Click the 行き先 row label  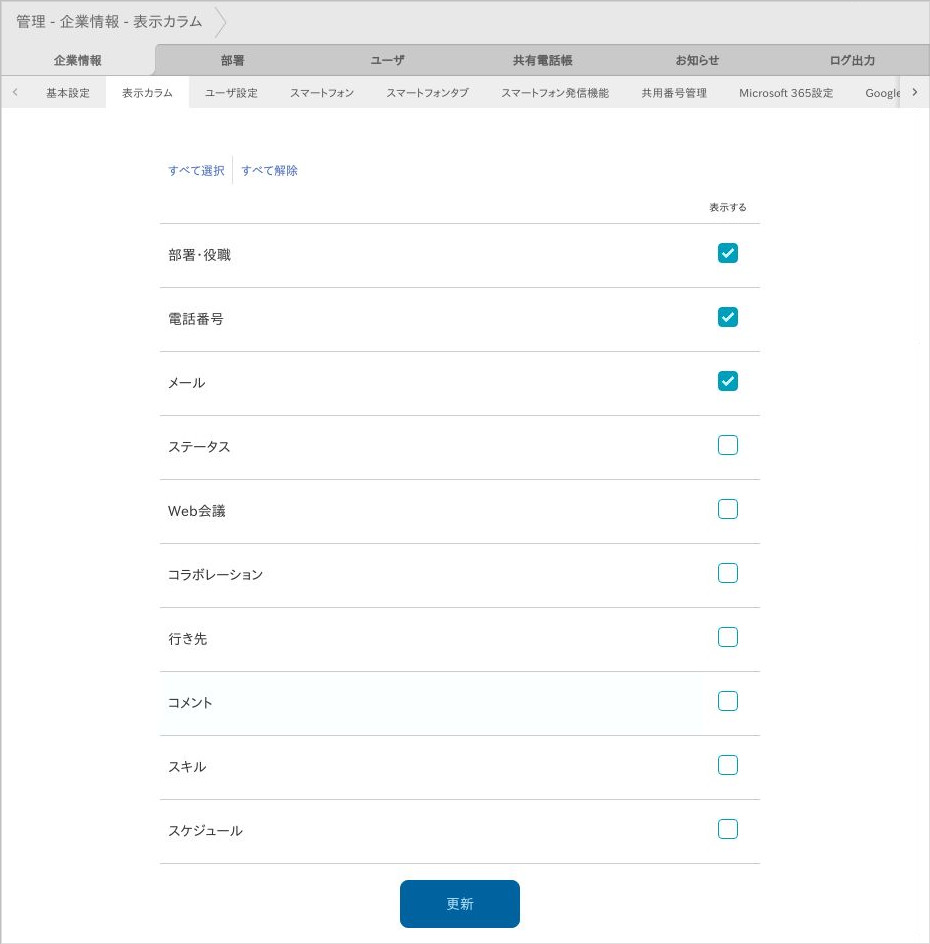tap(188, 639)
